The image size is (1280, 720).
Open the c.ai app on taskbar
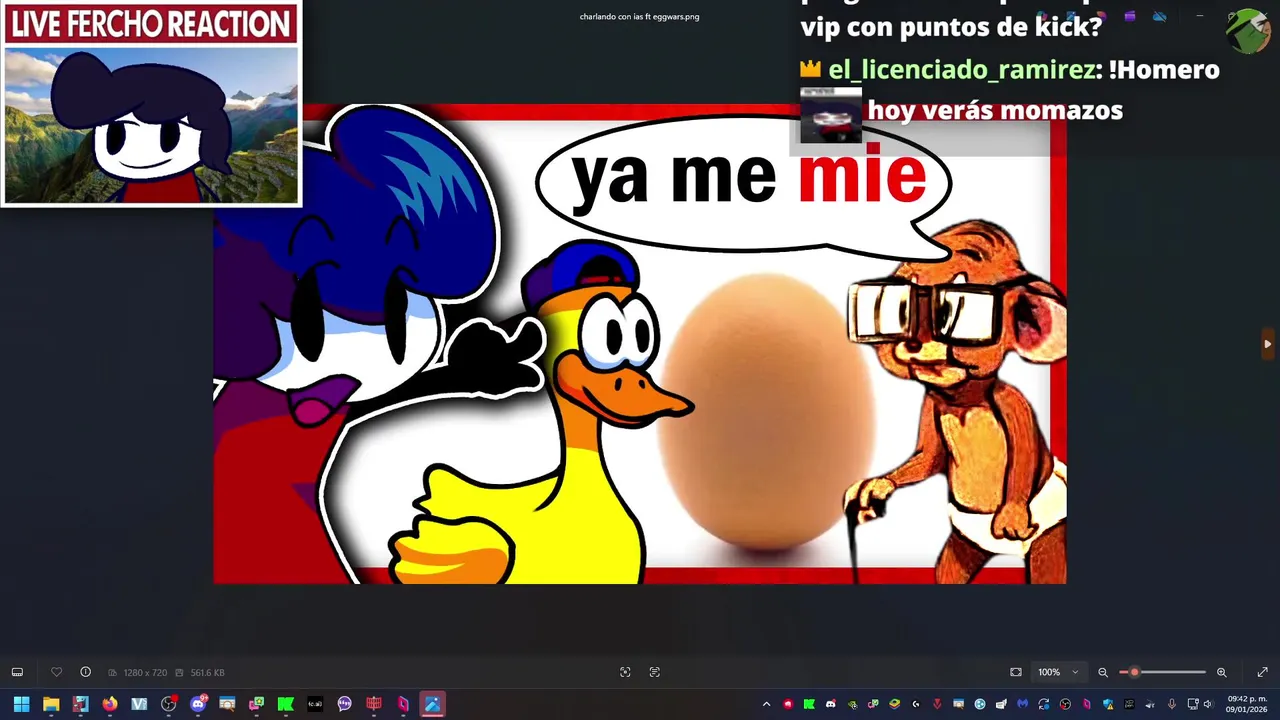pos(315,704)
